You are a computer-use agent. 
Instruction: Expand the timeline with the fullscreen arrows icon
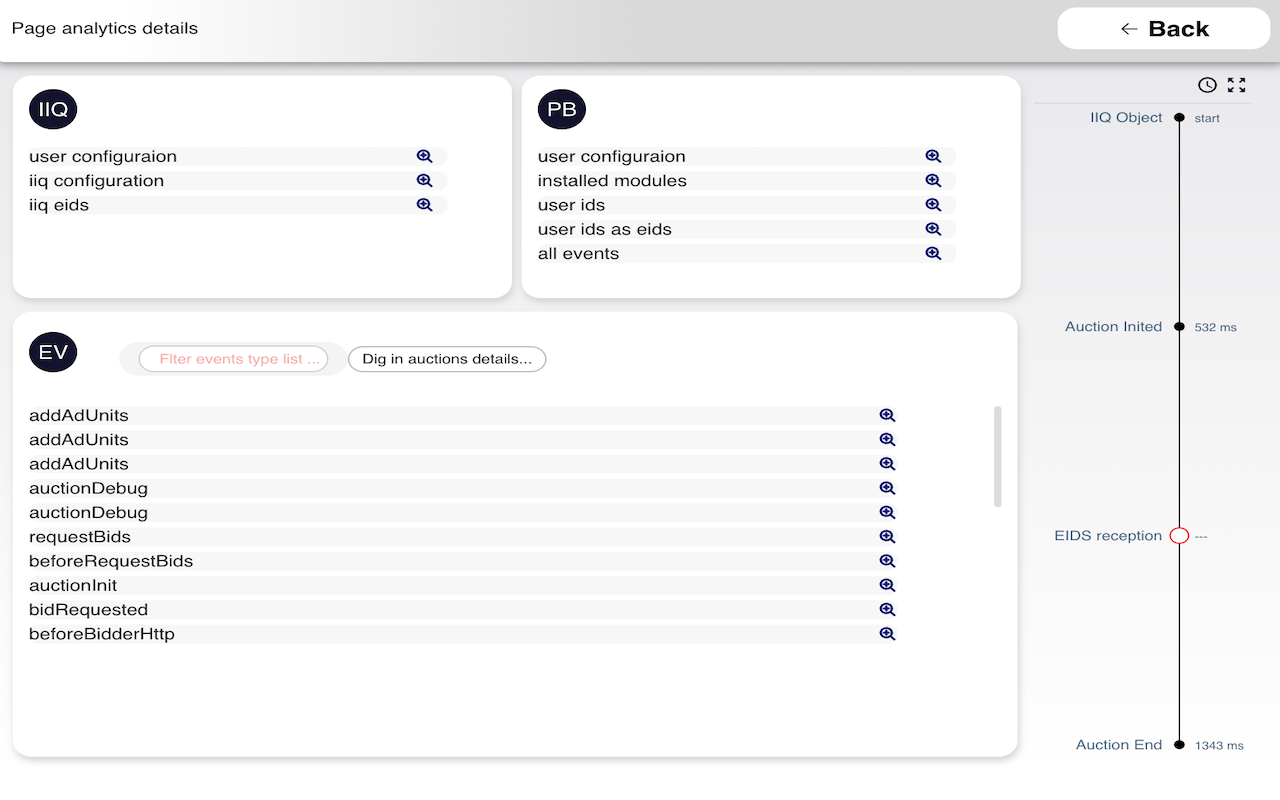click(1236, 85)
